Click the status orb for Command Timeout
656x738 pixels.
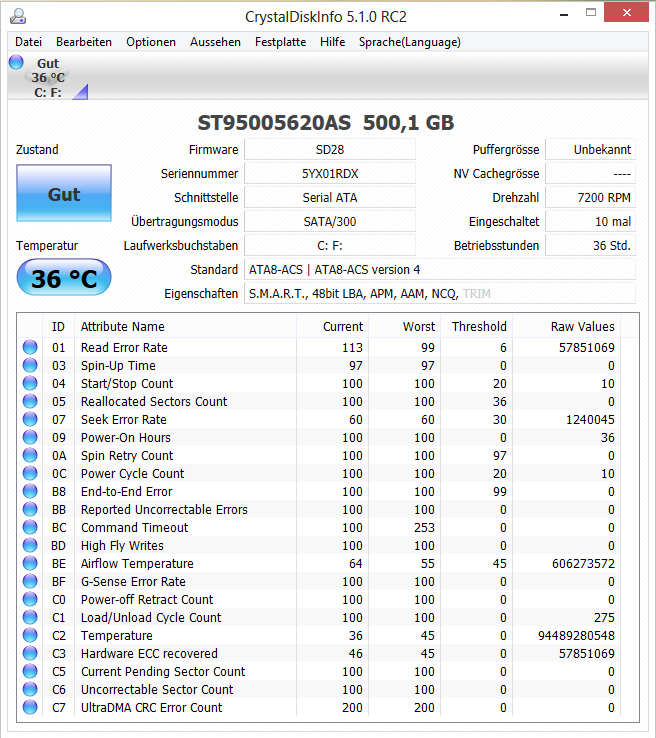[30, 527]
